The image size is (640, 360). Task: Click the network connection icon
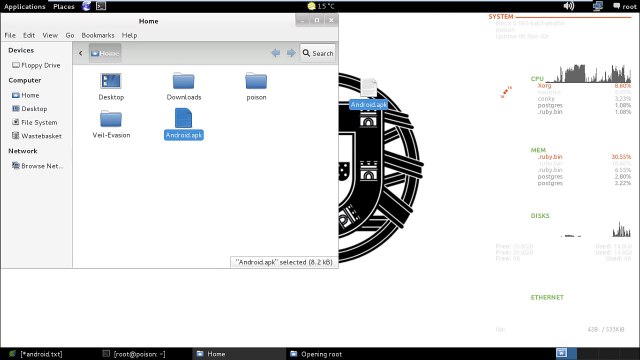598,6
